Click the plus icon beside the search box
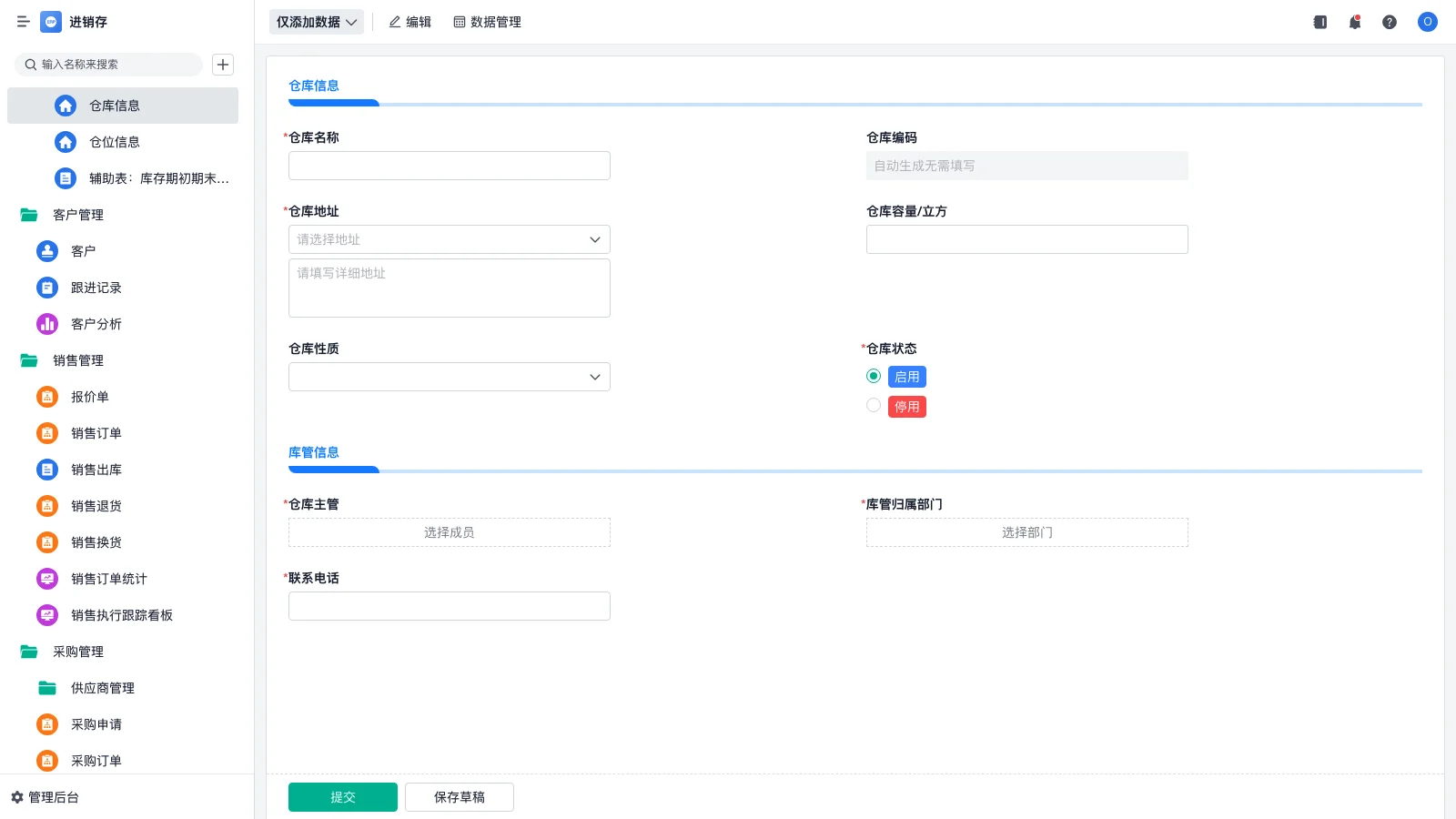1456x819 pixels. [223, 65]
